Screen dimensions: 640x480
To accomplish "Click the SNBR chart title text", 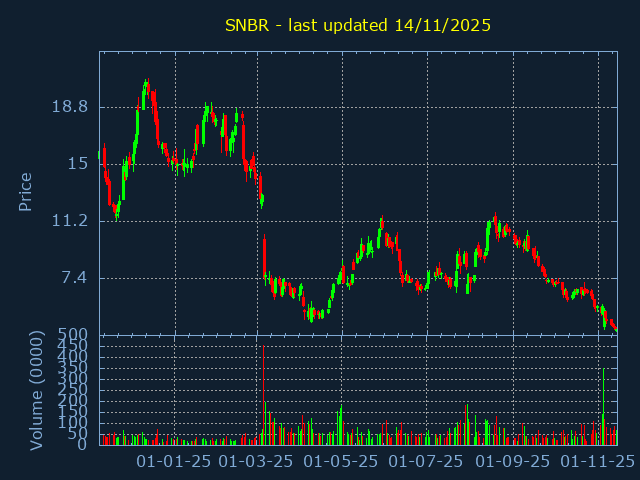I will (357, 25).
